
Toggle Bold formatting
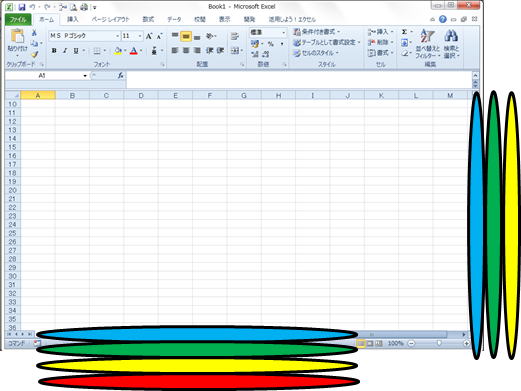pyautogui.click(x=54, y=51)
